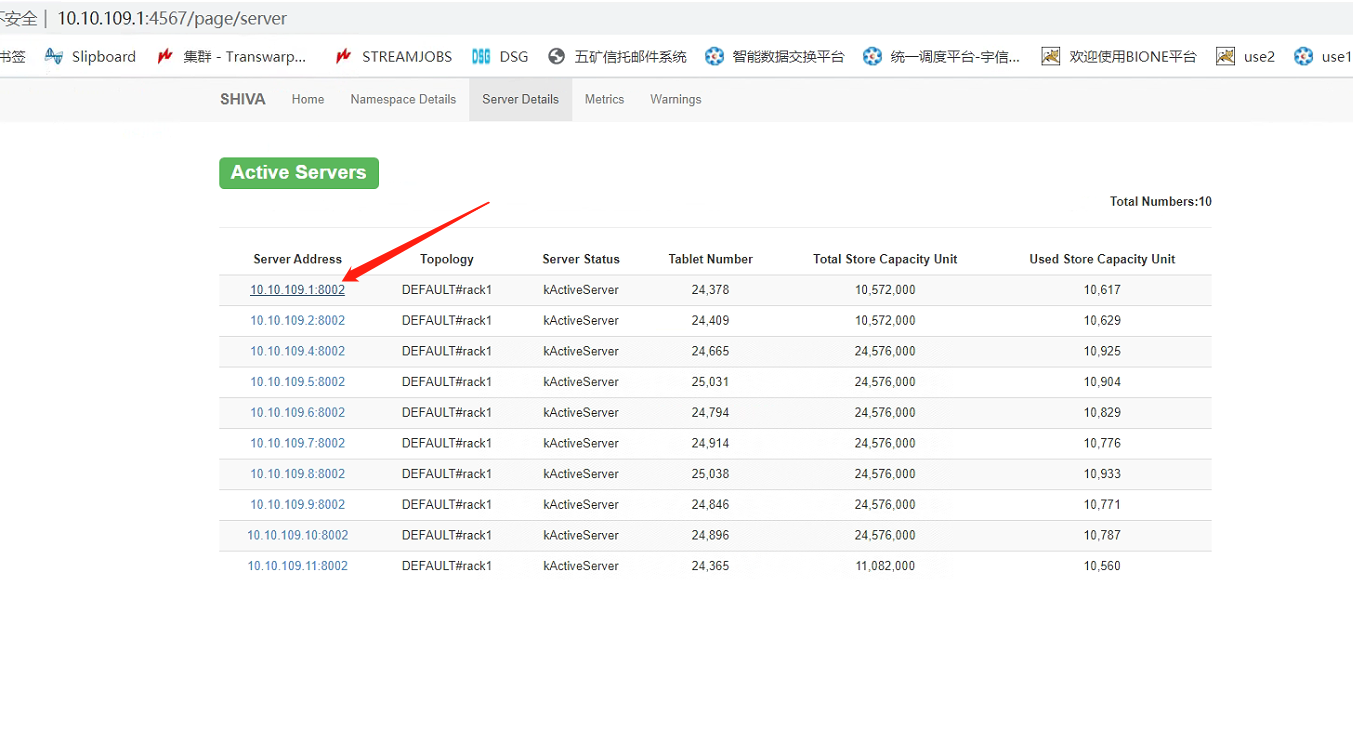This screenshot has height=738, width=1353.
Task: Click used capacity value 10,787
Action: (1102, 535)
